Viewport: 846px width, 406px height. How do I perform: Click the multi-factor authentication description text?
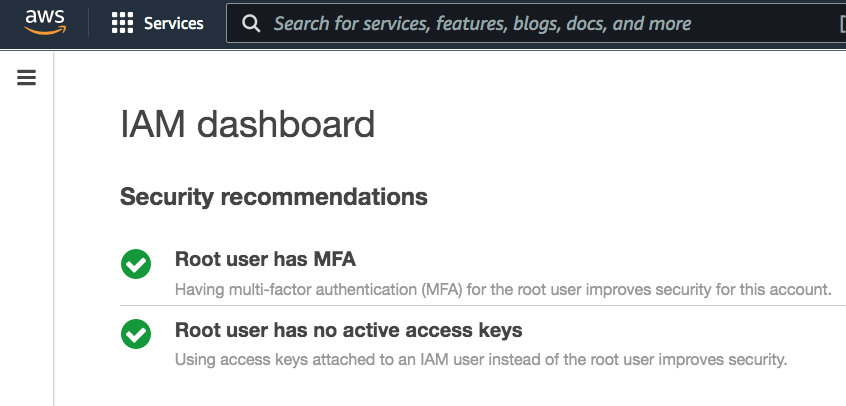503,289
